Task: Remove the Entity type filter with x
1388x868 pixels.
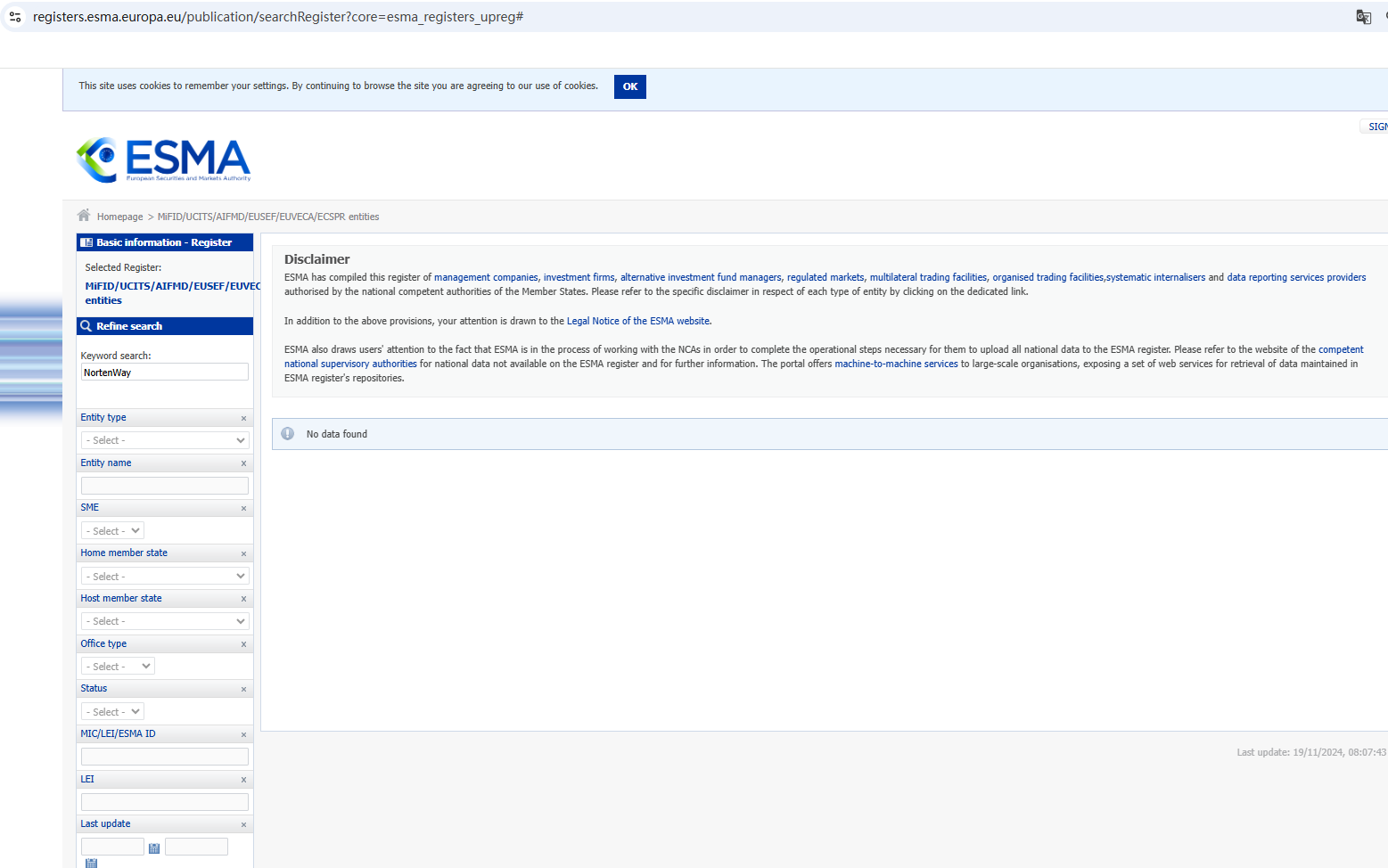Action: 243,418
